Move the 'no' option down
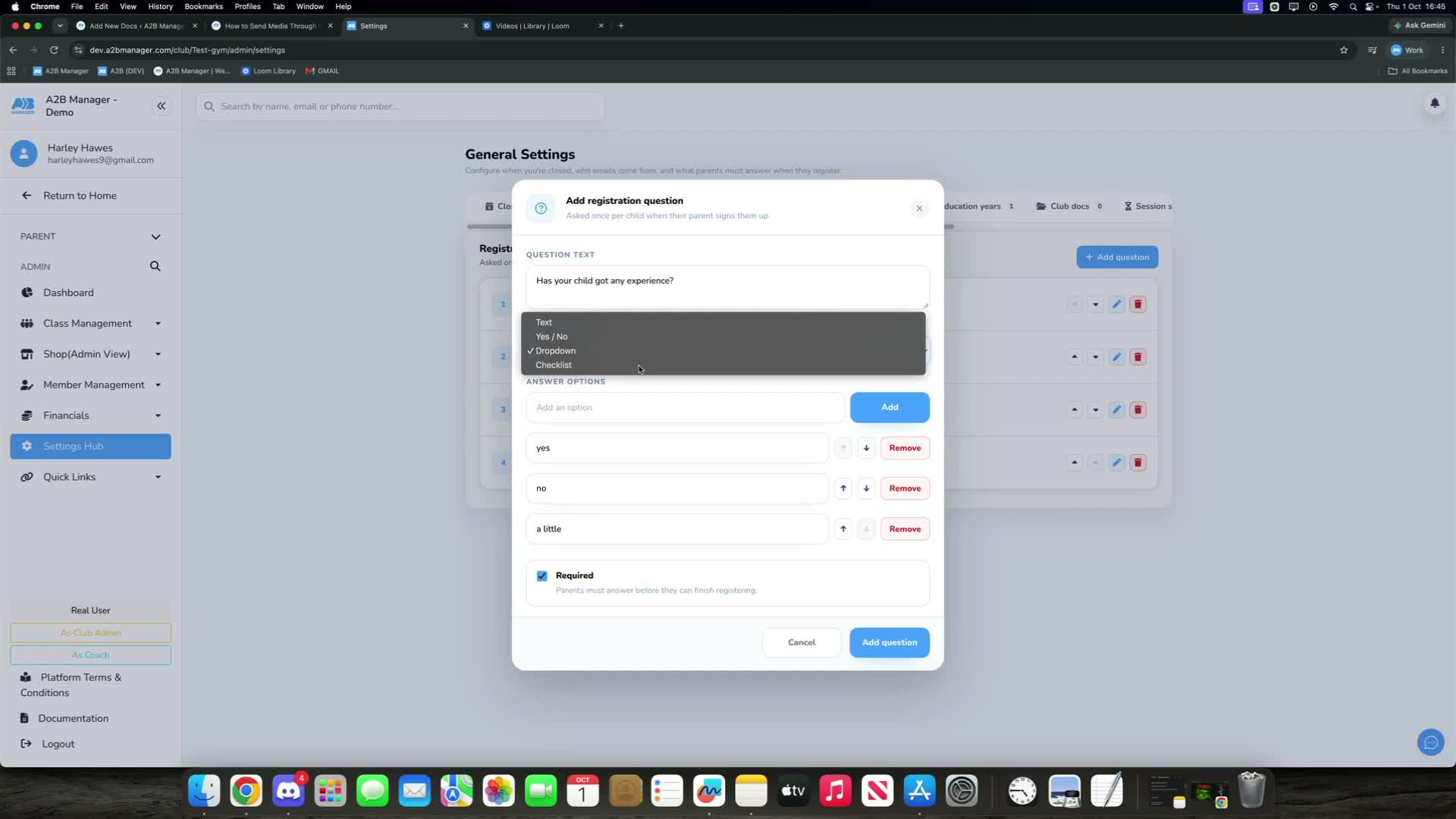The image size is (1456, 819). pyautogui.click(x=866, y=488)
